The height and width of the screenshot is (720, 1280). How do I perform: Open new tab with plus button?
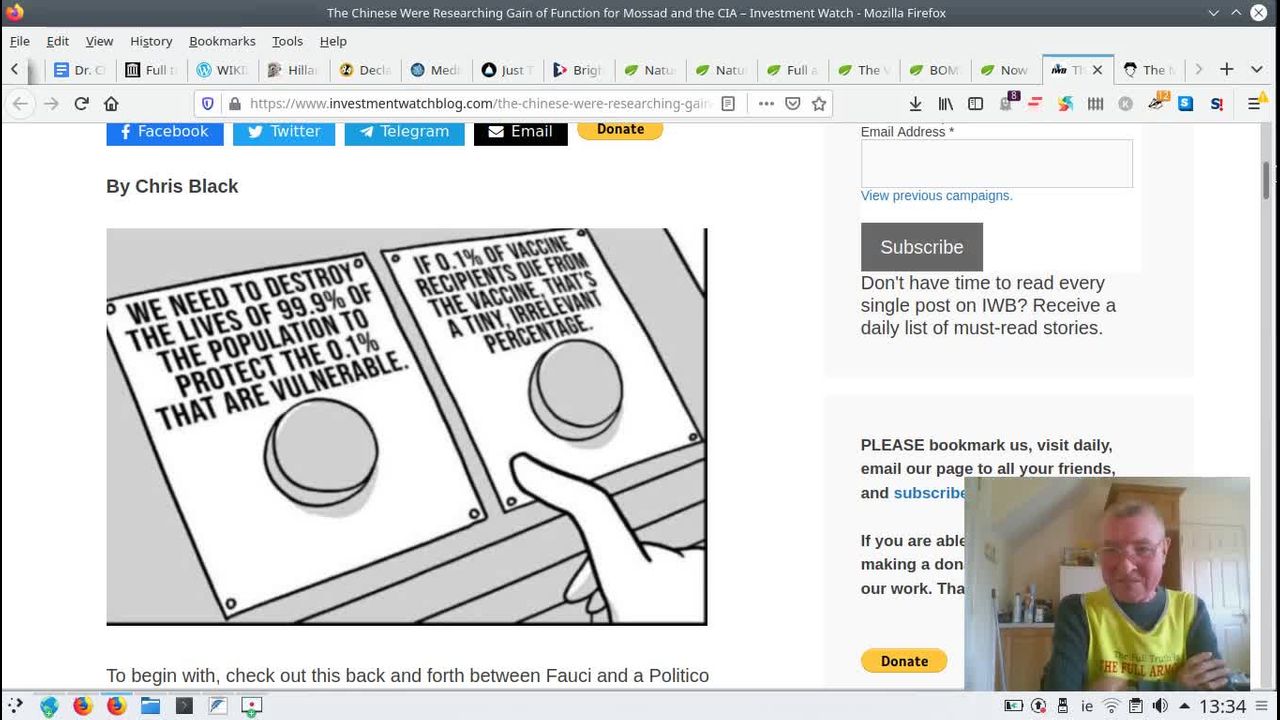pos(1227,70)
